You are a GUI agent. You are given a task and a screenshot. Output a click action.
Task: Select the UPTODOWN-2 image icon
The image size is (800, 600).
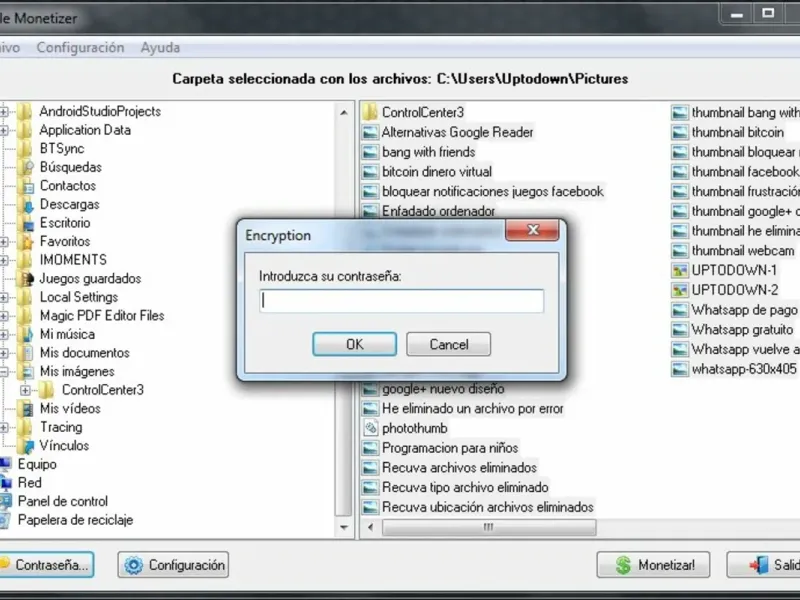click(x=680, y=290)
